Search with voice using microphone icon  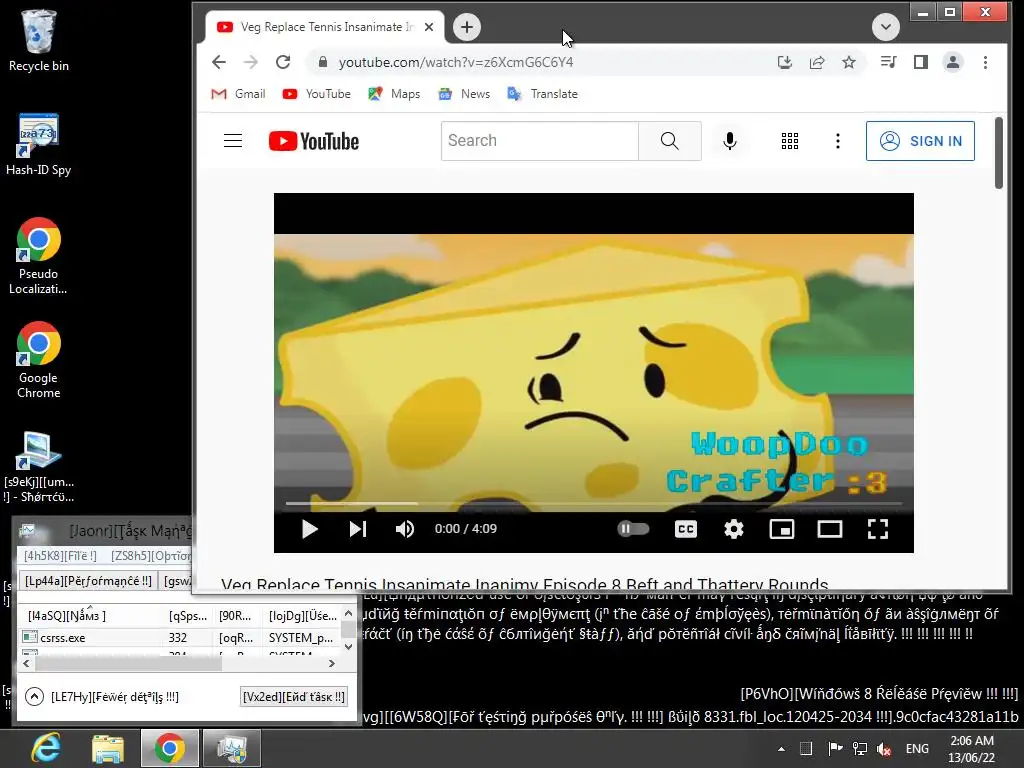pyautogui.click(x=730, y=141)
